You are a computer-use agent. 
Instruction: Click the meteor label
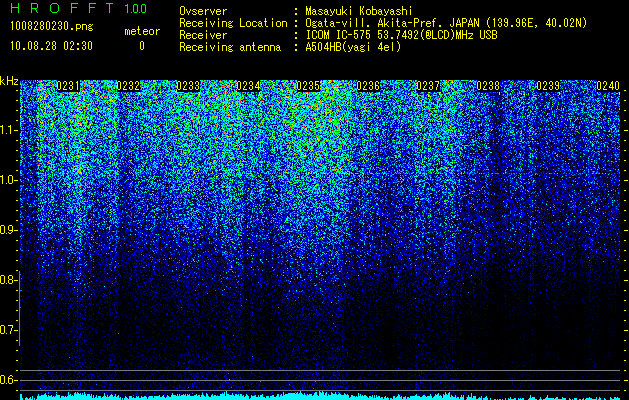pos(142,31)
